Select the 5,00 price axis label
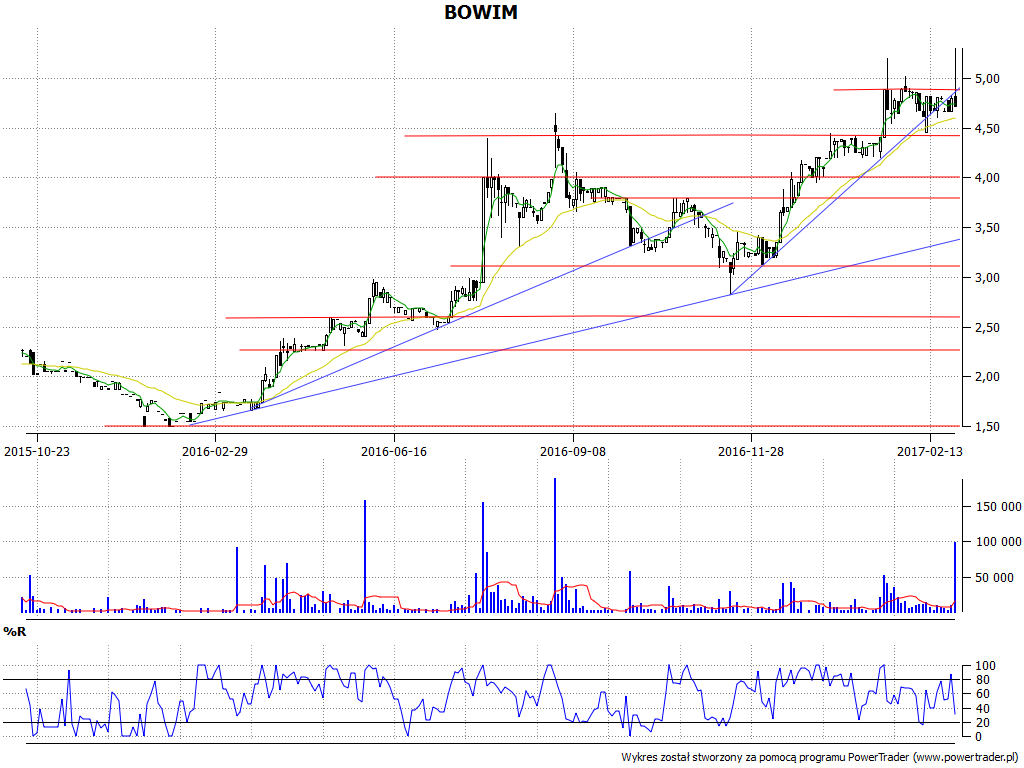 (x=987, y=79)
